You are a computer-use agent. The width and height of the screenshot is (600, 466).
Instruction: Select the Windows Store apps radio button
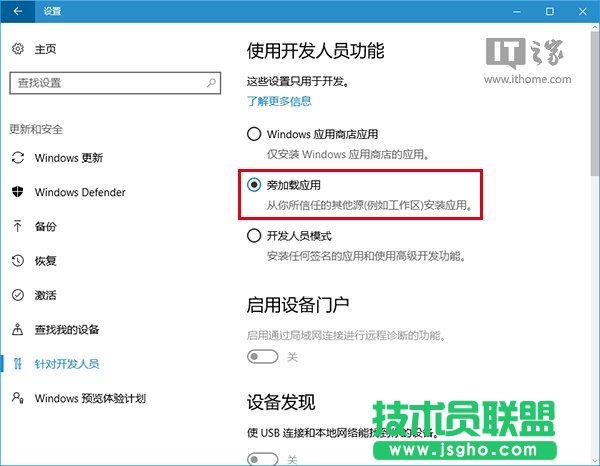coord(255,134)
